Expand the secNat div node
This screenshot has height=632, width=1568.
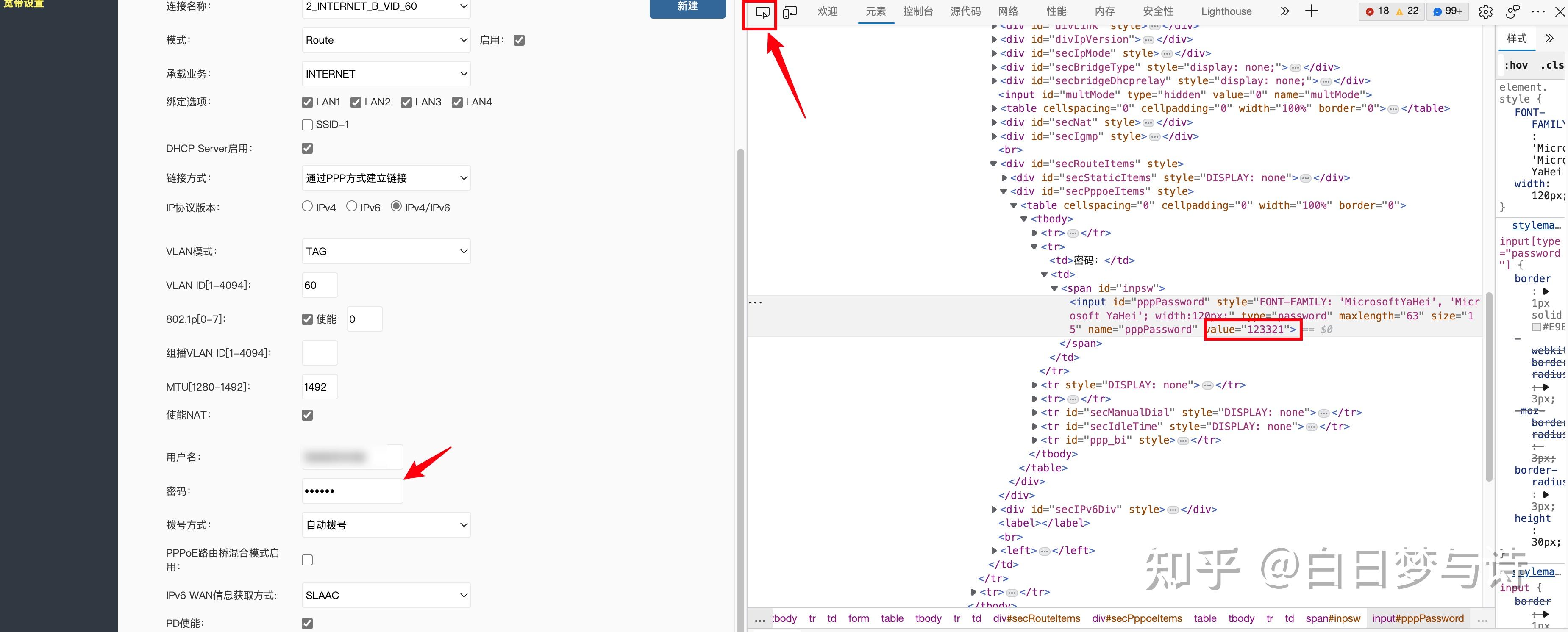click(x=994, y=122)
